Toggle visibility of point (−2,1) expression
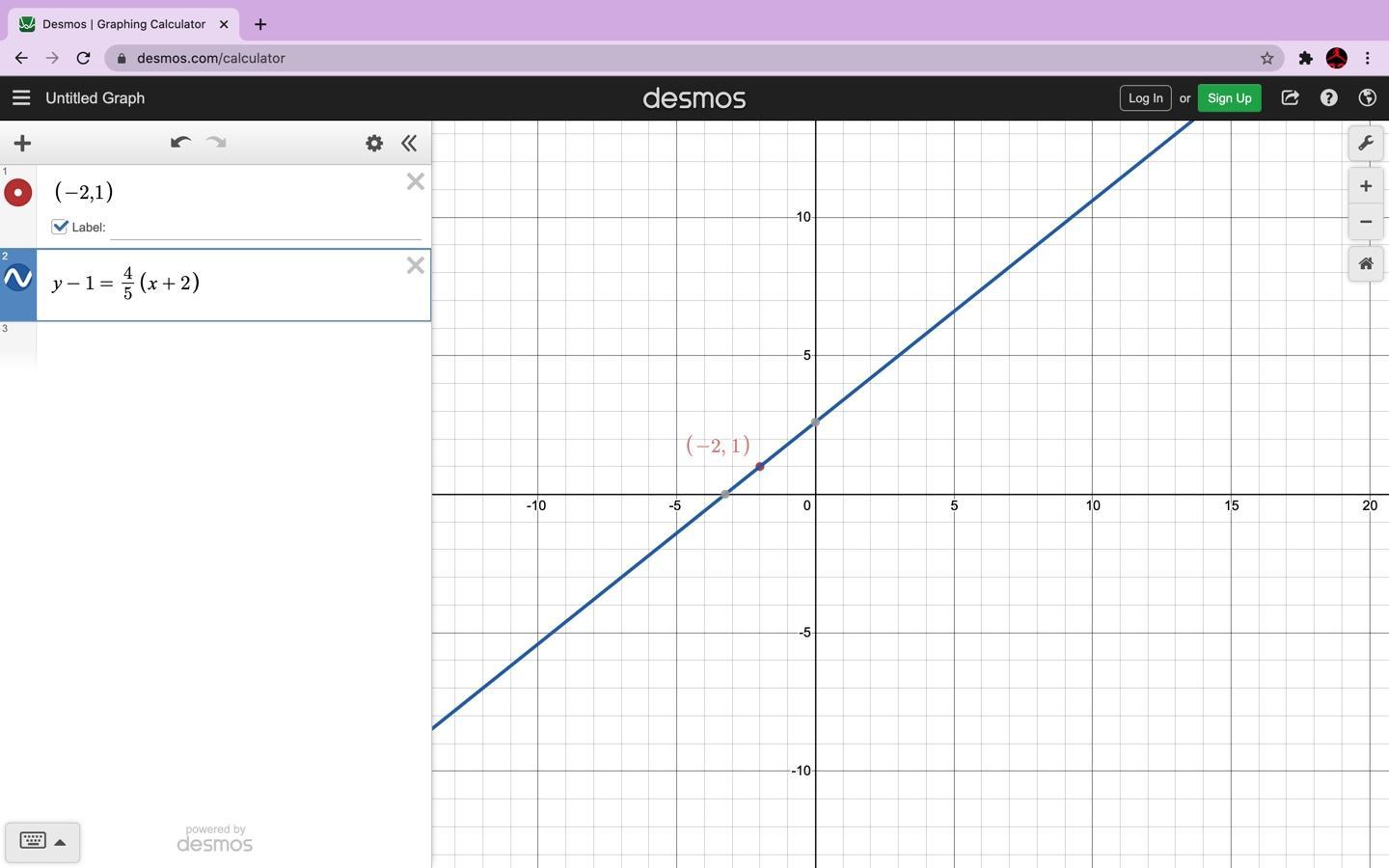 pos(18,193)
